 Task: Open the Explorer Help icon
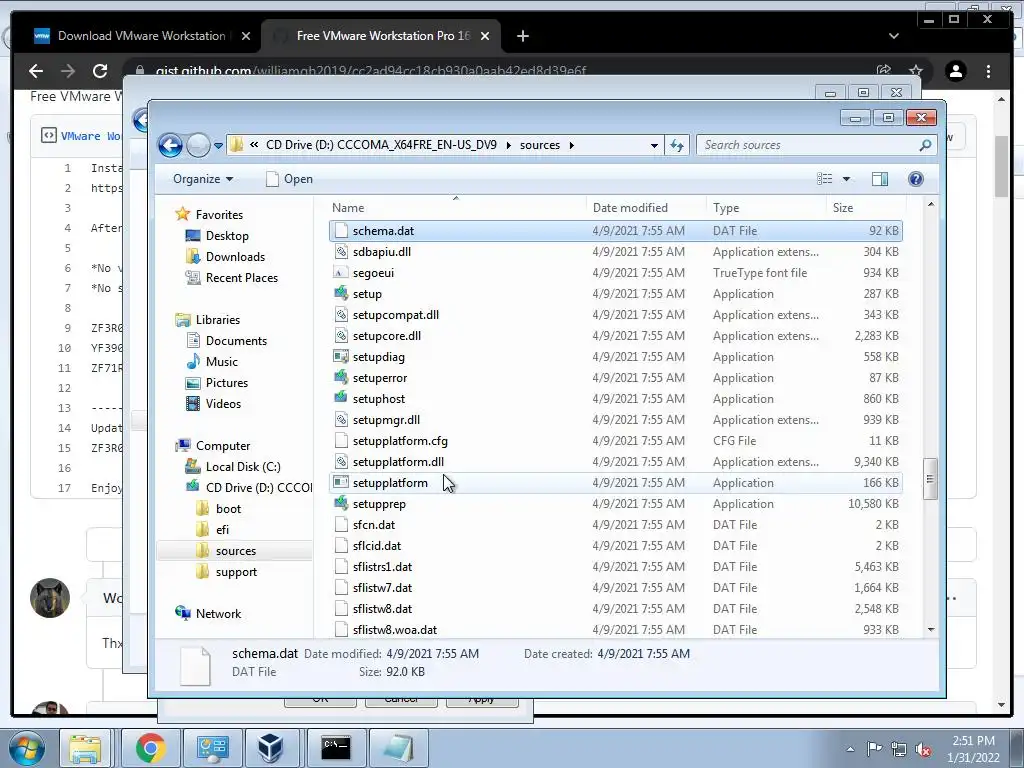click(x=916, y=179)
